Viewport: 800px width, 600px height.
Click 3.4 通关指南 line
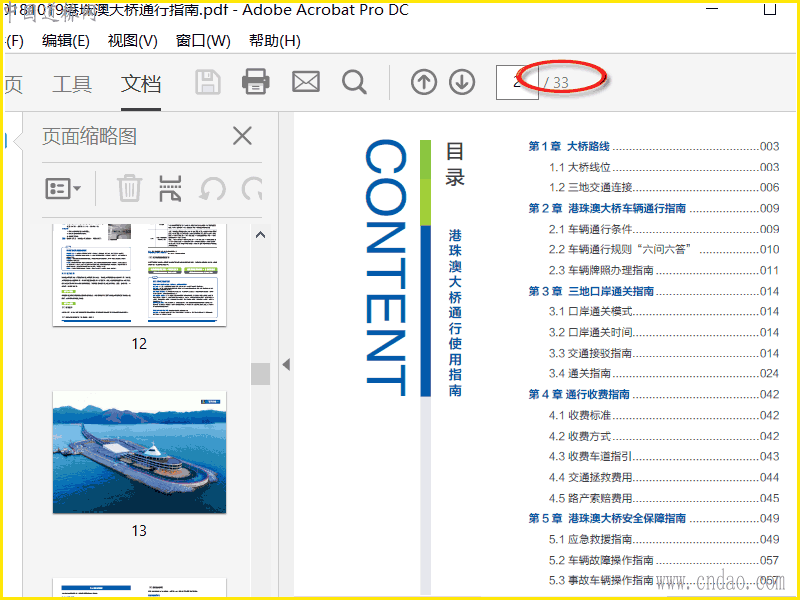coord(664,373)
